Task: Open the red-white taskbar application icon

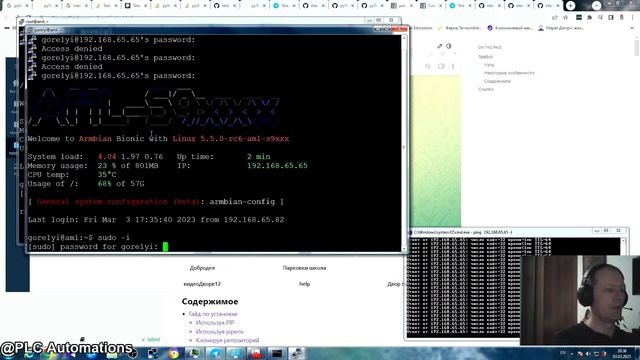Action: coord(256,353)
